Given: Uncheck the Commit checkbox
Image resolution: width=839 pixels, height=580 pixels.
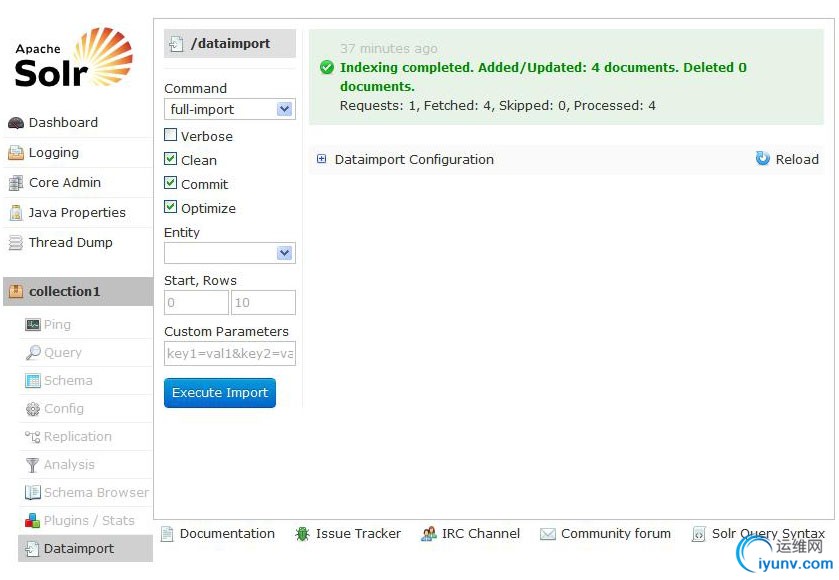Looking at the screenshot, I should (170, 182).
